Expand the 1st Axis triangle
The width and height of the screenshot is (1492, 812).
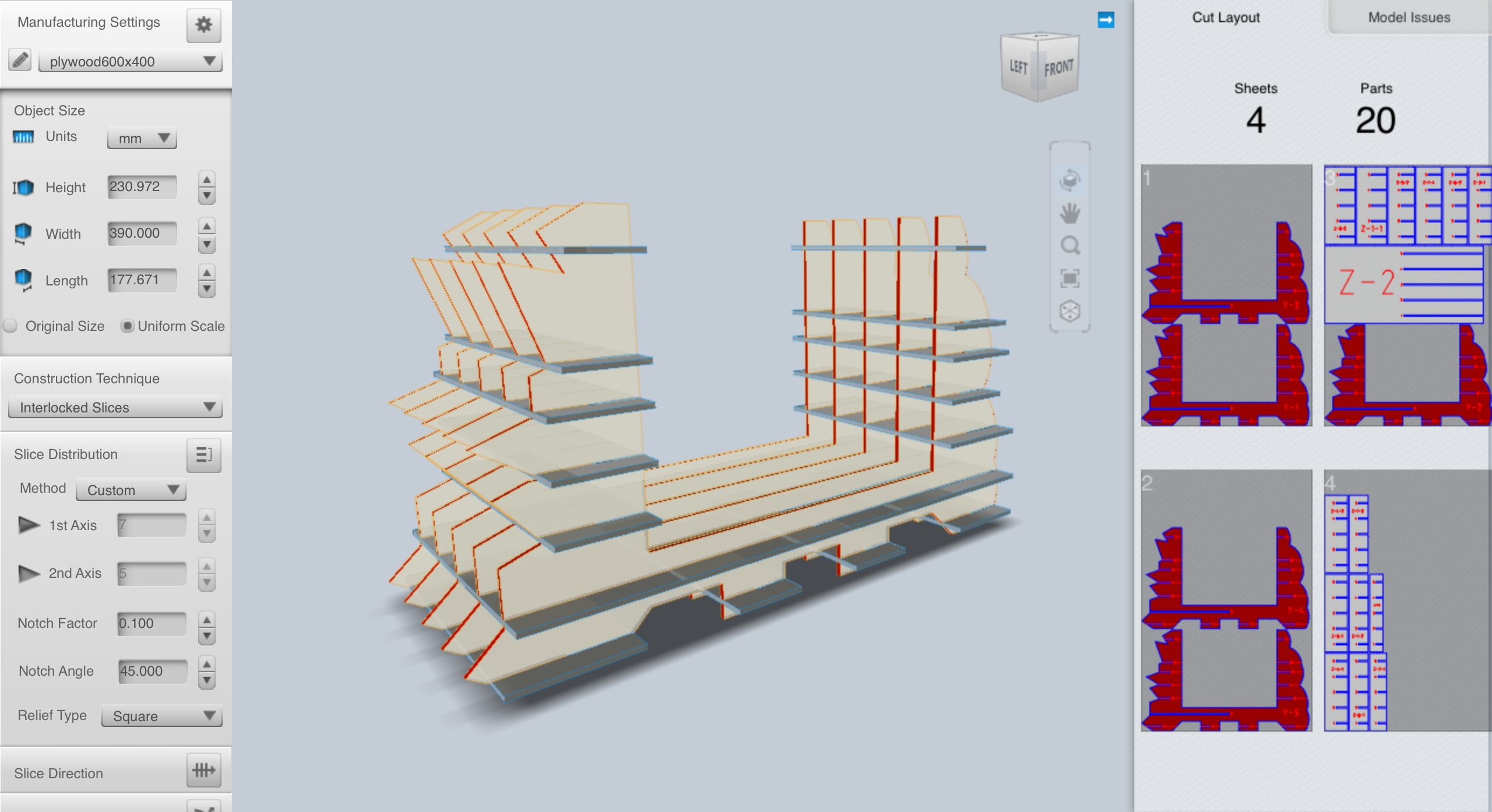[29, 525]
